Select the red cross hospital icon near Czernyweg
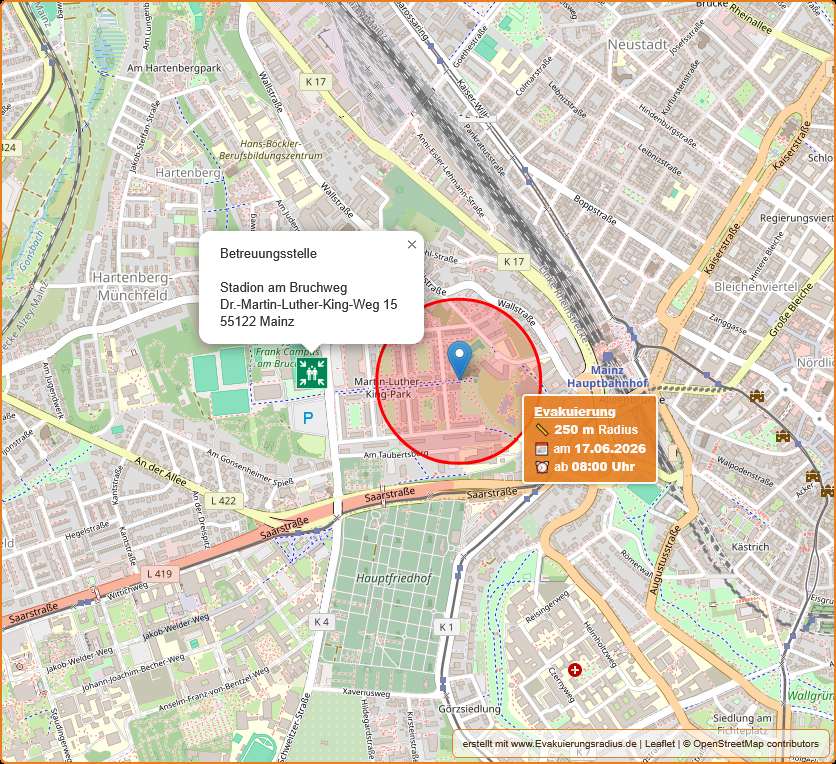This screenshot has width=836, height=764. pyautogui.click(x=574, y=670)
